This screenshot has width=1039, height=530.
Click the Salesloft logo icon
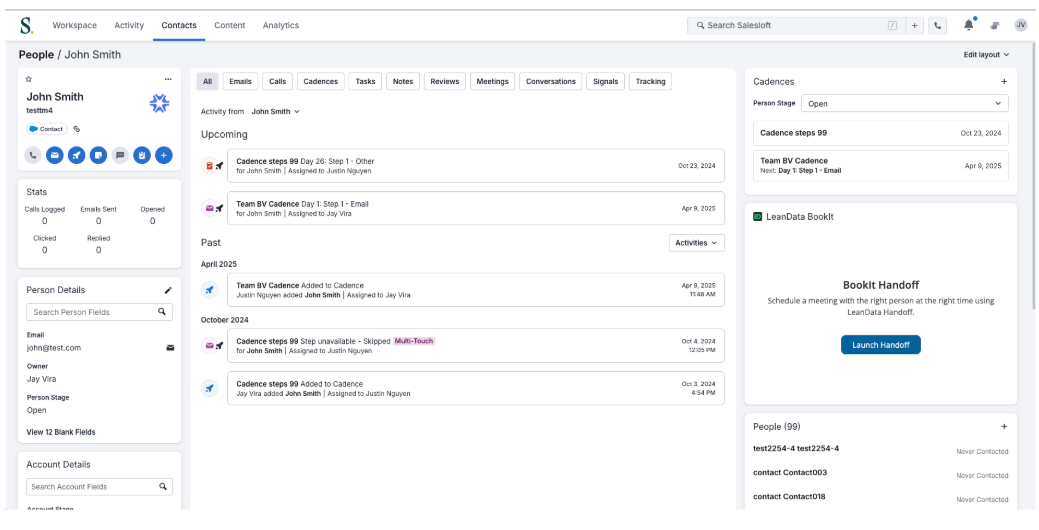pyautogui.click(x=27, y=26)
